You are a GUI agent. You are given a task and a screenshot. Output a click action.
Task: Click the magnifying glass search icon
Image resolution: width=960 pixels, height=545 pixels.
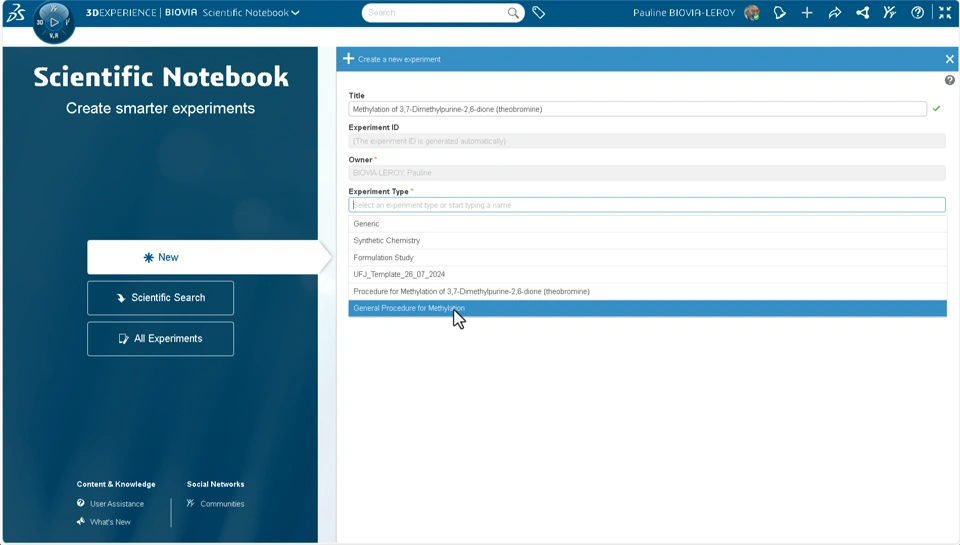[x=513, y=12]
